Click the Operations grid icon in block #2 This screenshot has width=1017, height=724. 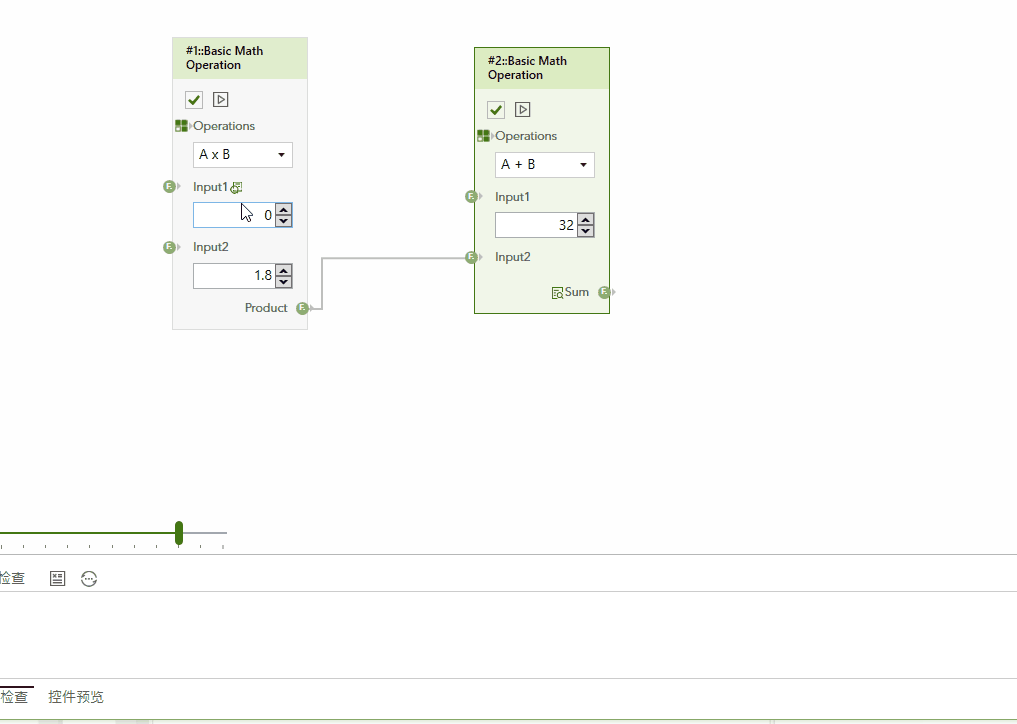coord(483,136)
